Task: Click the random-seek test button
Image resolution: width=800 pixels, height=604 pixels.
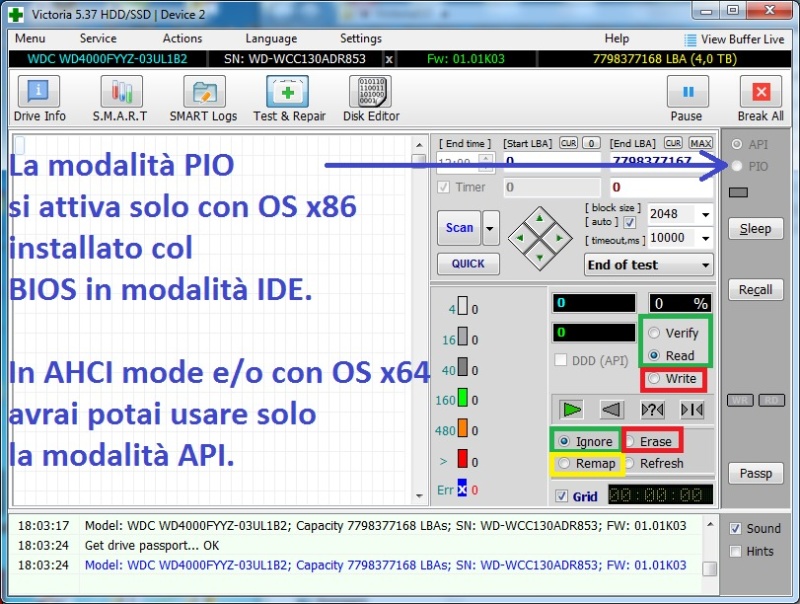Action: pyautogui.click(x=652, y=409)
